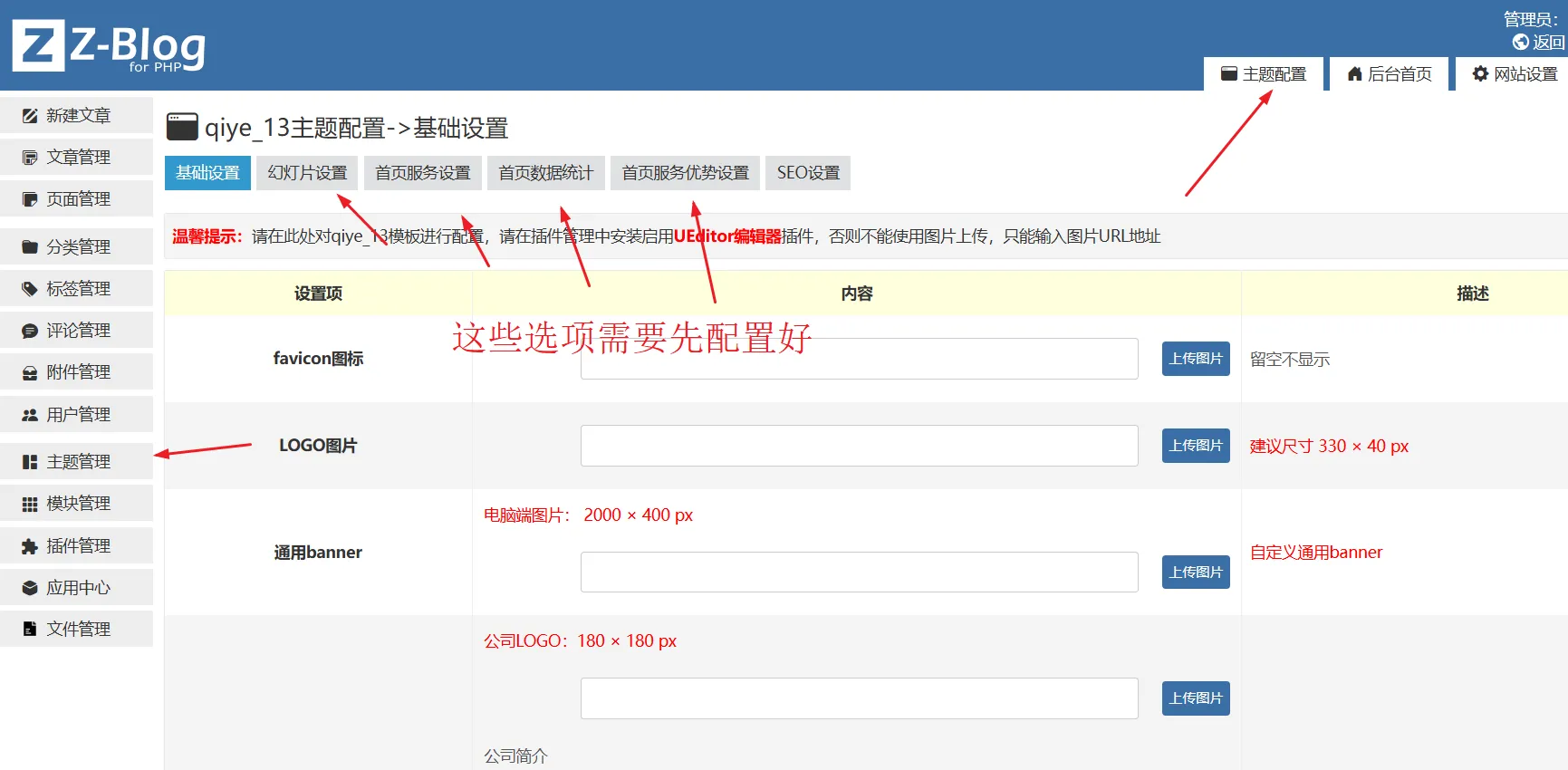Click upload image button for favicon
Viewport: 1568px width, 770px height.
point(1195,359)
